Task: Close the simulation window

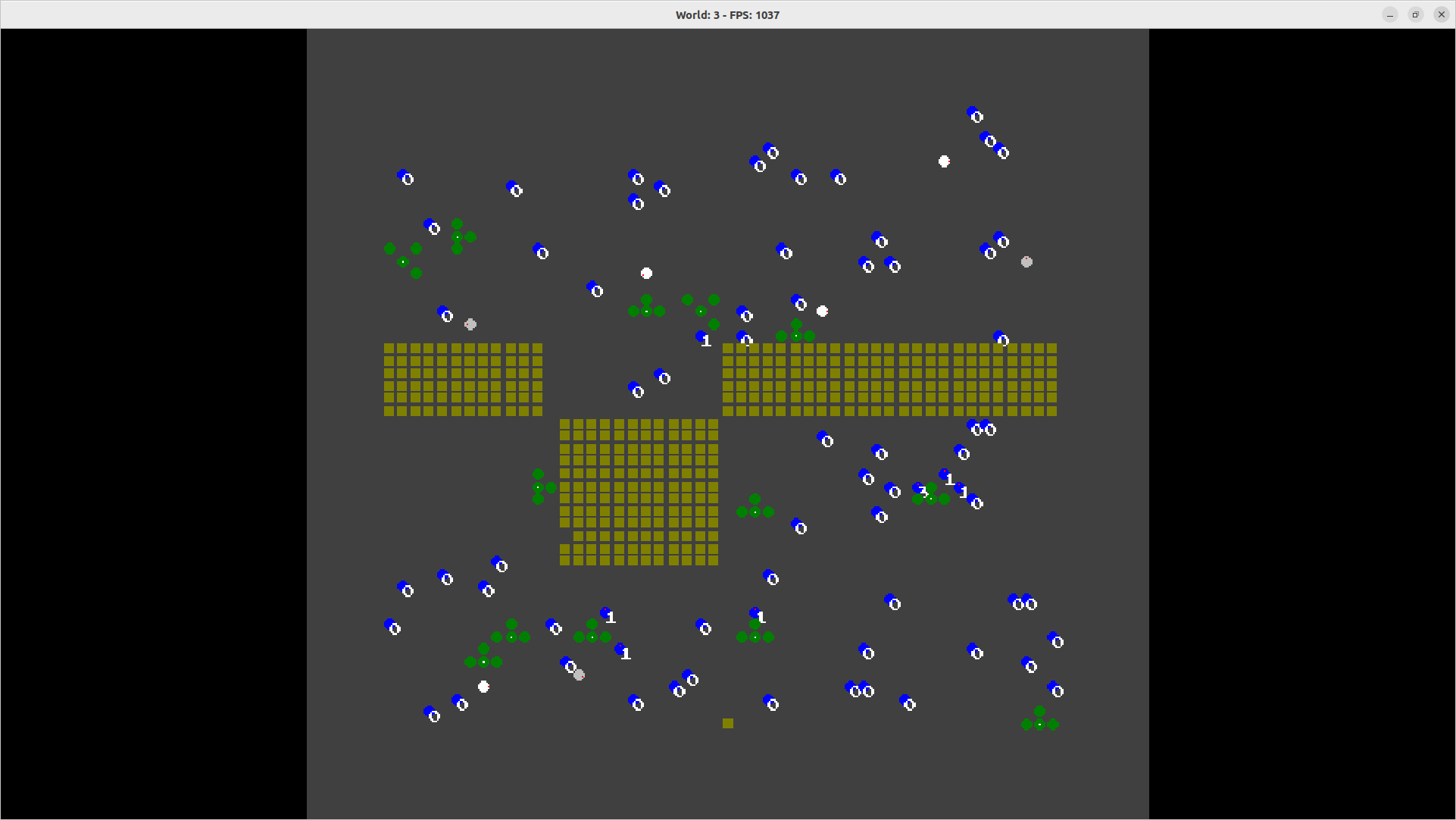Action: (1441, 15)
